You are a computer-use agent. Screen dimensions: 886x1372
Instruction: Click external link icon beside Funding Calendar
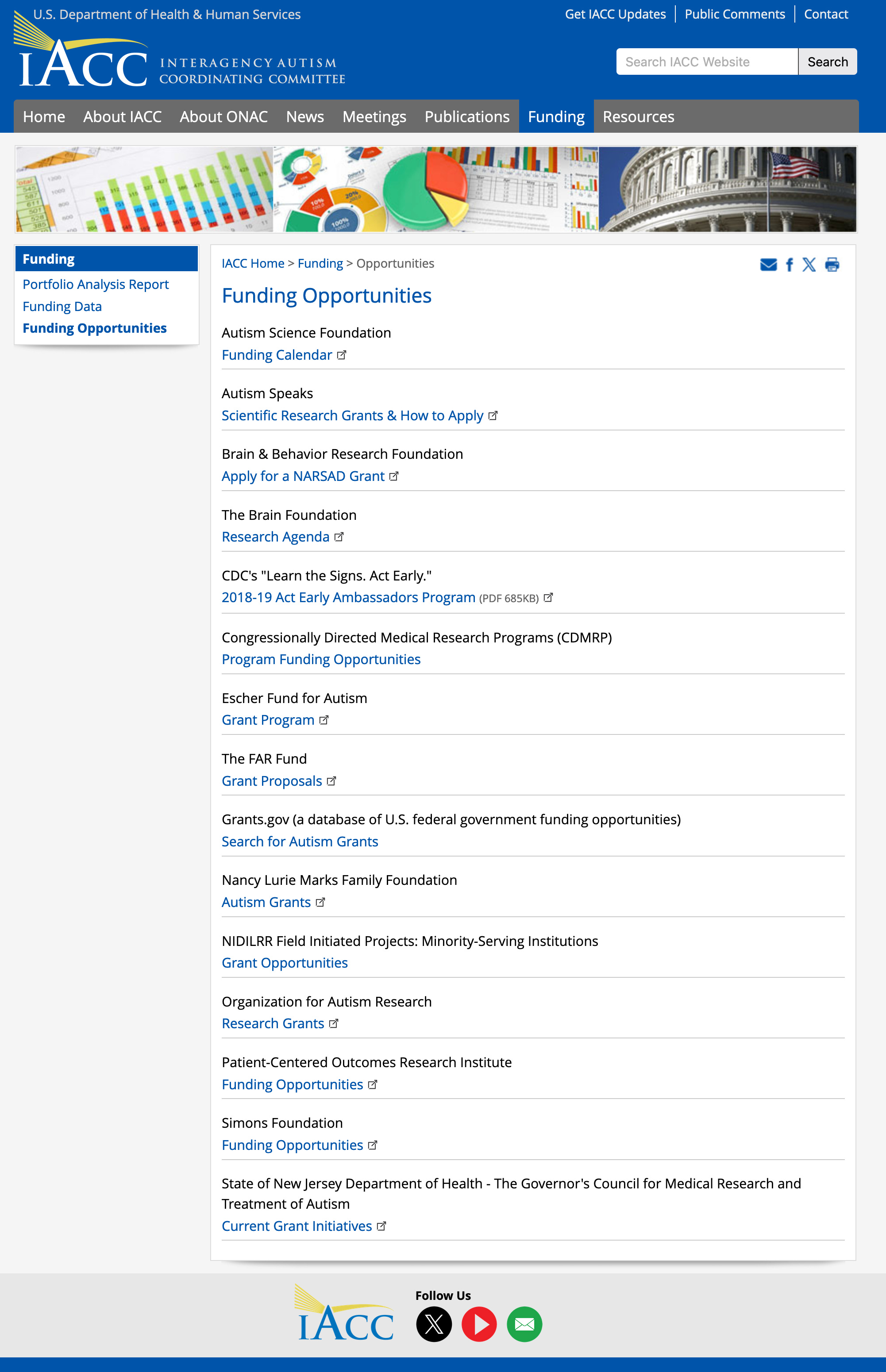(x=342, y=355)
